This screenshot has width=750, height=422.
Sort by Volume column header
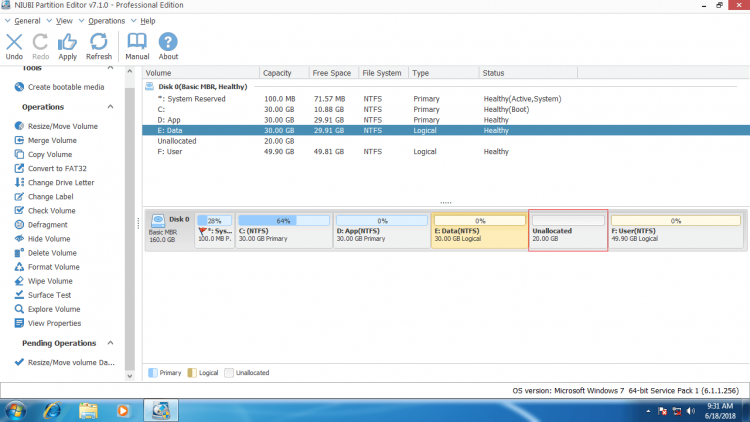[201, 73]
